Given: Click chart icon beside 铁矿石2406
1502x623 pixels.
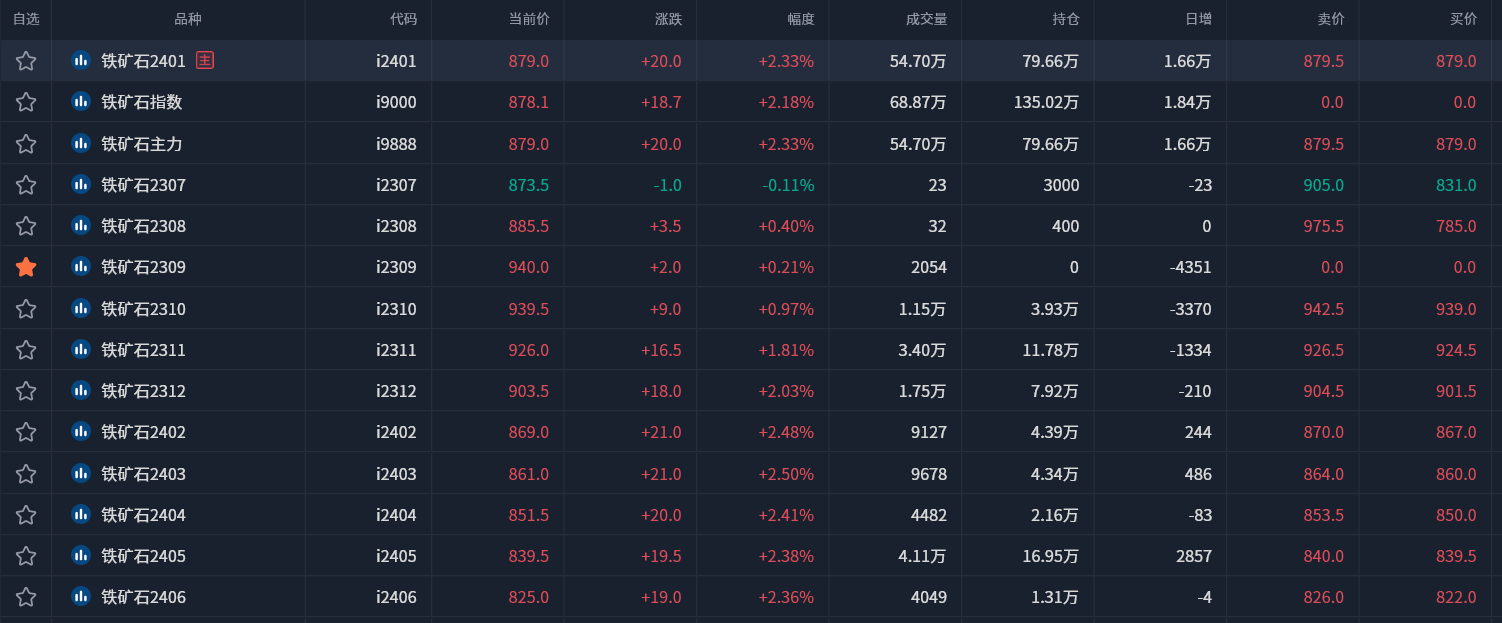Looking at the screenshot, I should click(81, 596).
